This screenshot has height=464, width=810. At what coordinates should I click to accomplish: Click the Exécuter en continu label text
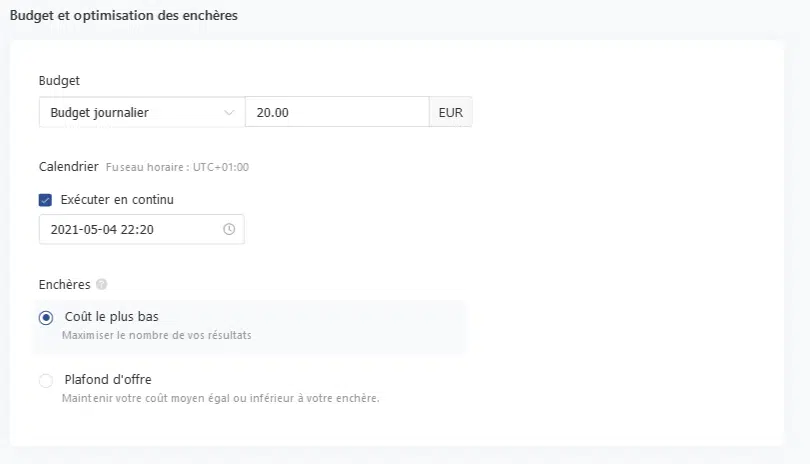coord(117,200)
